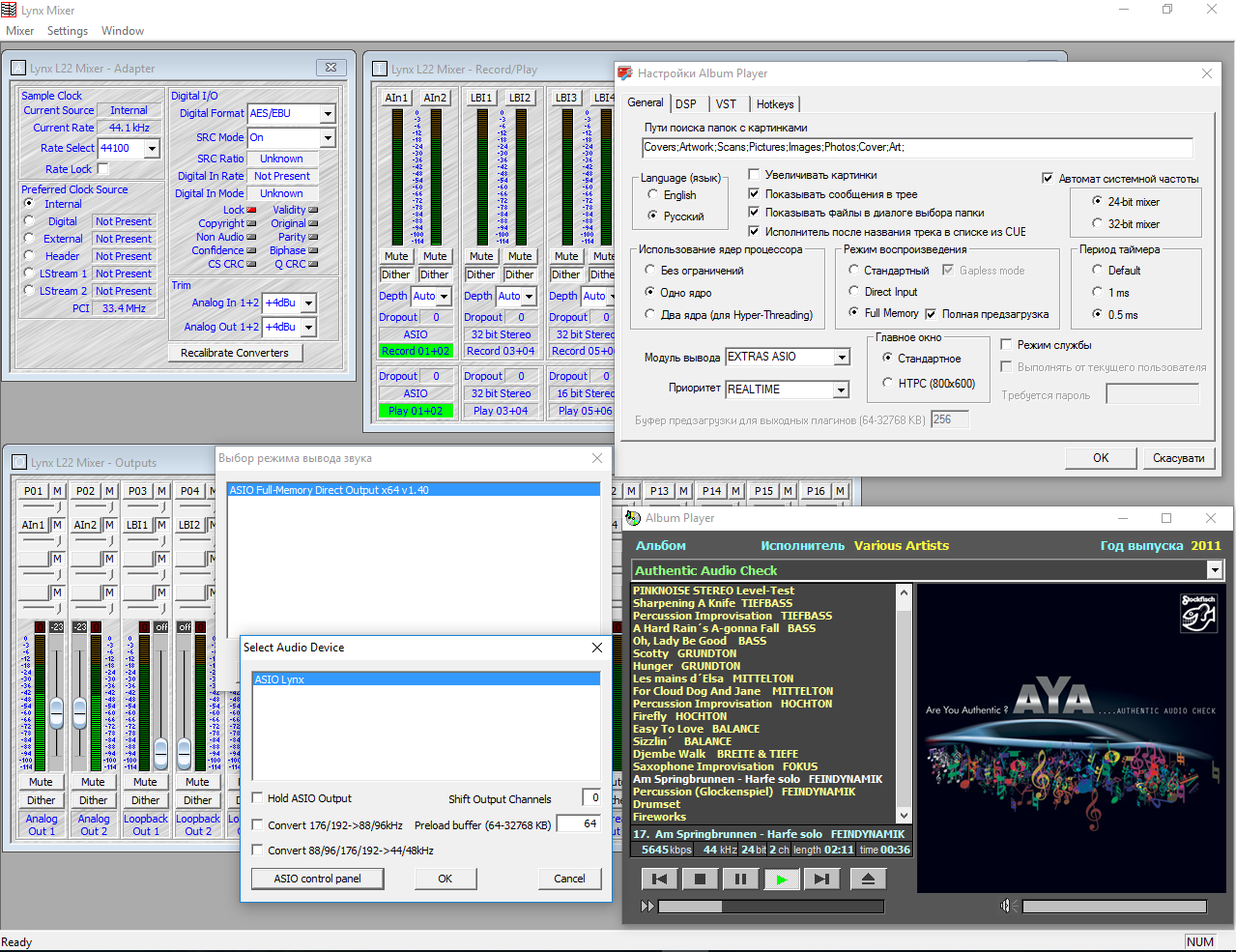Choose the 32-bit mixer option

pos(1097,223)
